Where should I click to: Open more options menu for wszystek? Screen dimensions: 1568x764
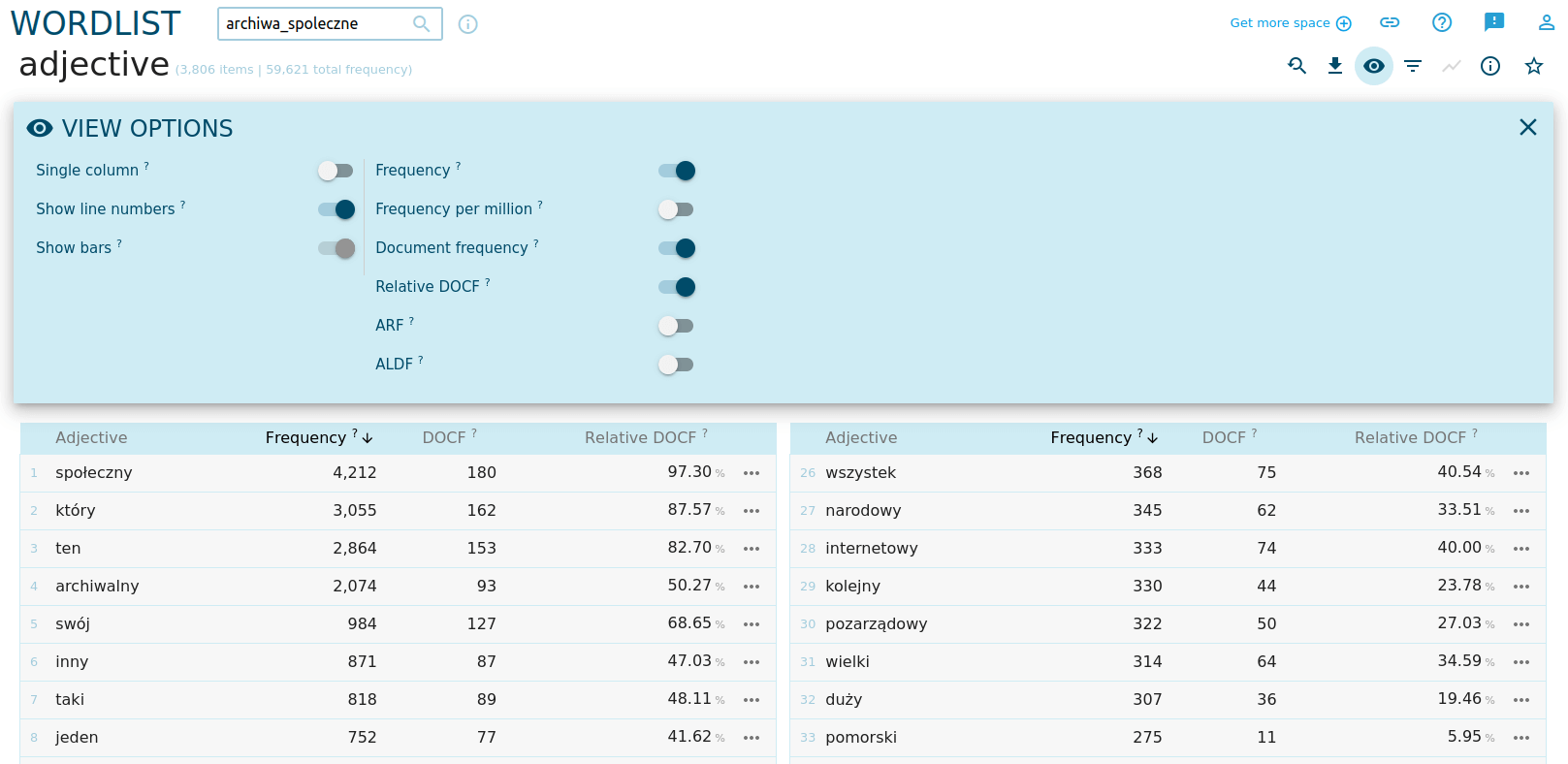pos(1521,473)
